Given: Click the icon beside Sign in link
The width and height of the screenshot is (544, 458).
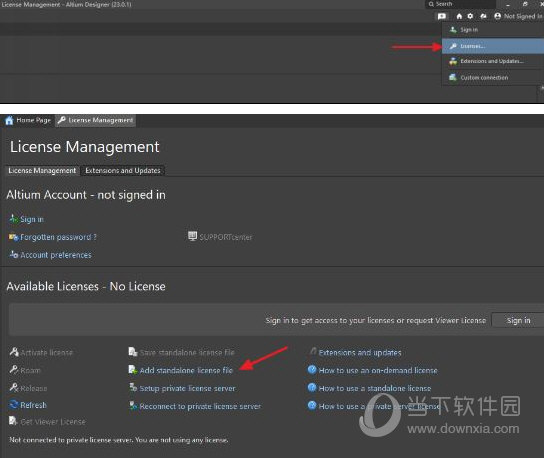Looking at the screenshot, I should pyautogui.click(x=14, y=219).
